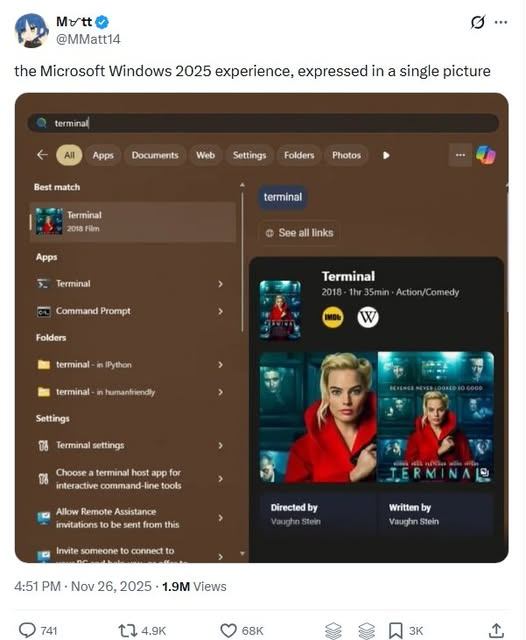Open the @MMatt14 profile handle
Image resolution: width=526 pixels, height=640 pixels.
88,40
